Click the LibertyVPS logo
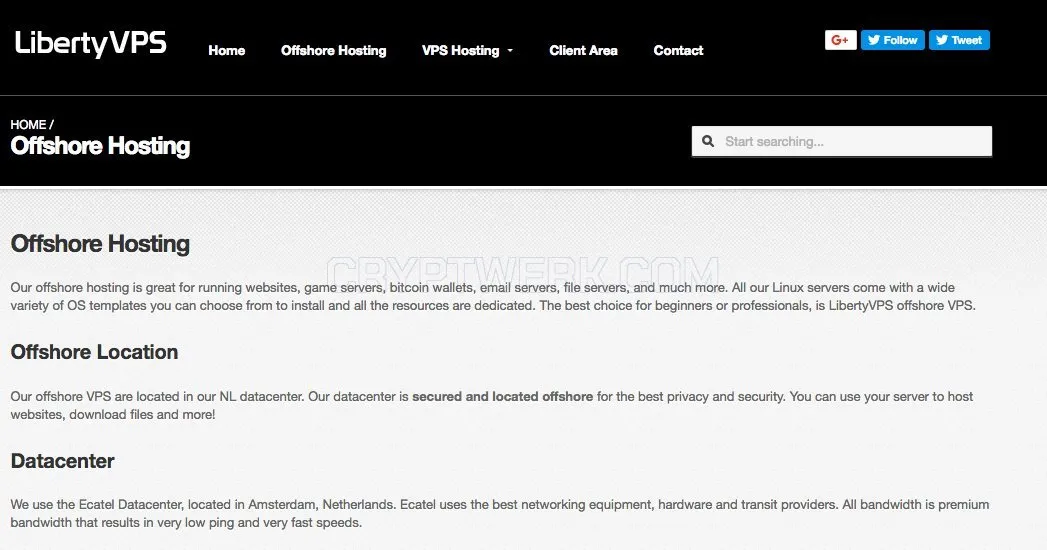1047x550 pixels. [x=91, y=43]
